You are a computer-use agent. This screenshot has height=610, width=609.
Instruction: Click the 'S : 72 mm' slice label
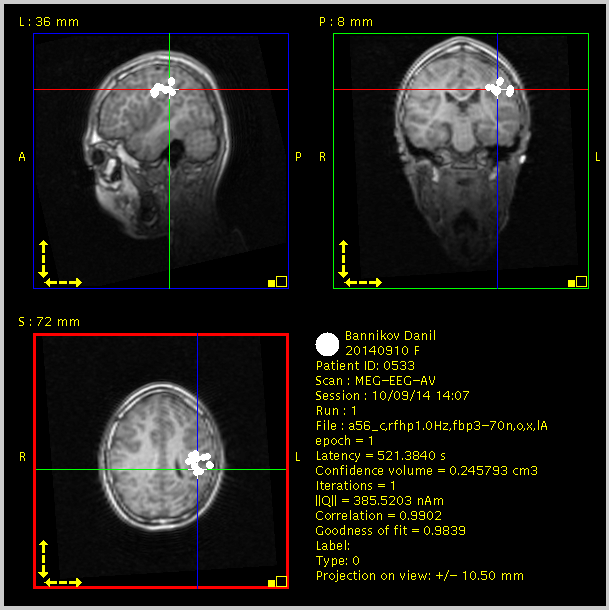pos(49,322)
